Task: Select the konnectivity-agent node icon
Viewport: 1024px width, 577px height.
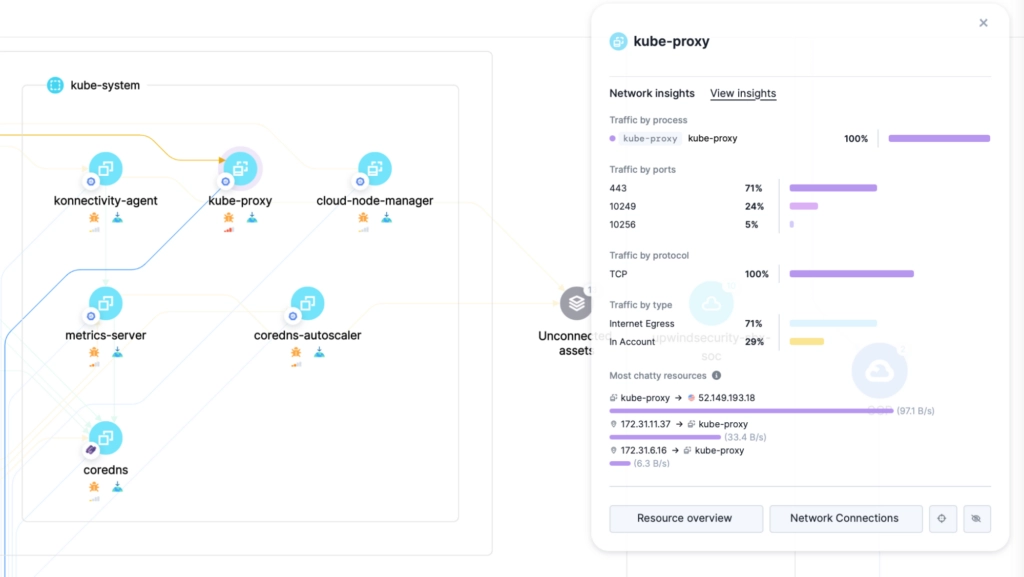Action: [106, 168]
